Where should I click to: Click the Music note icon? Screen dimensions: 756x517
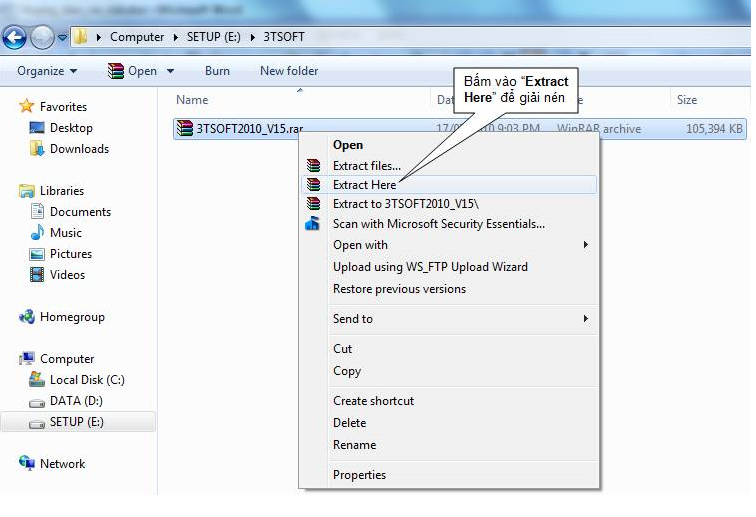(x=37, y=232)
